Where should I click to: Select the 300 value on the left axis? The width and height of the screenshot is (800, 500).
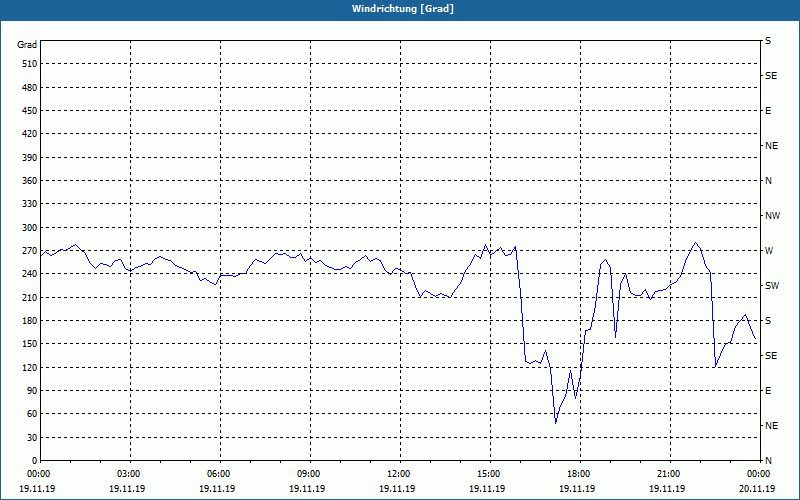pyautogui.click(x=30, y=228)
